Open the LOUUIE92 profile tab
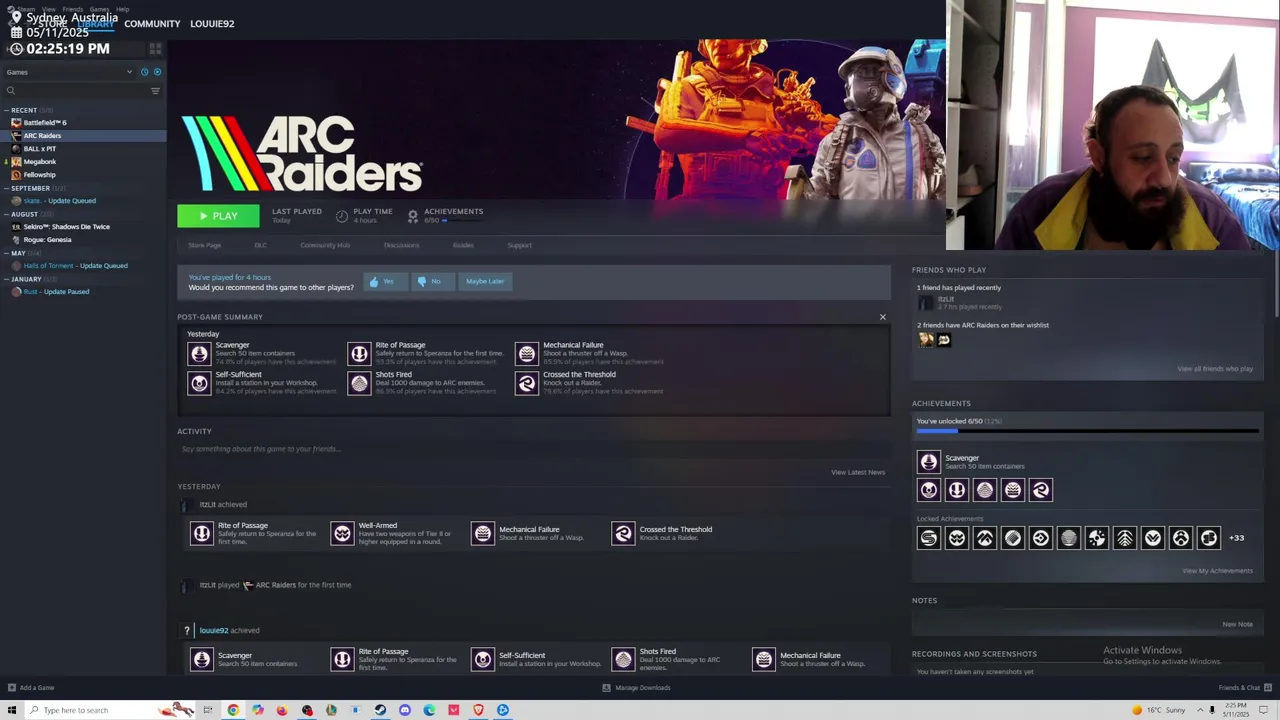 tap(212, 24)
